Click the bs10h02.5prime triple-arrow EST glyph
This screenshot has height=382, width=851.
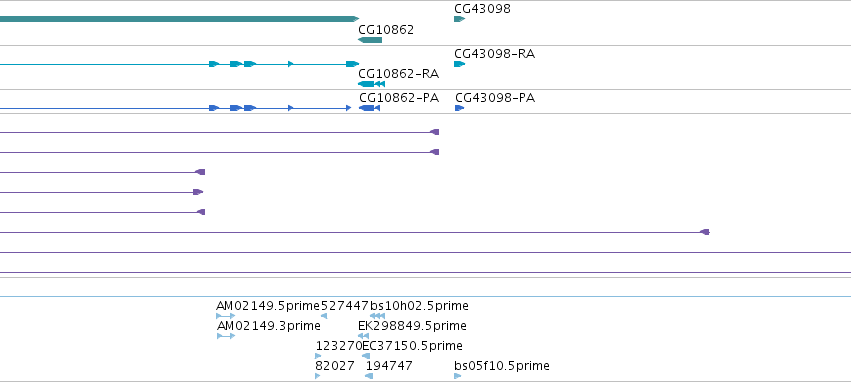click(x=377, y=316)
